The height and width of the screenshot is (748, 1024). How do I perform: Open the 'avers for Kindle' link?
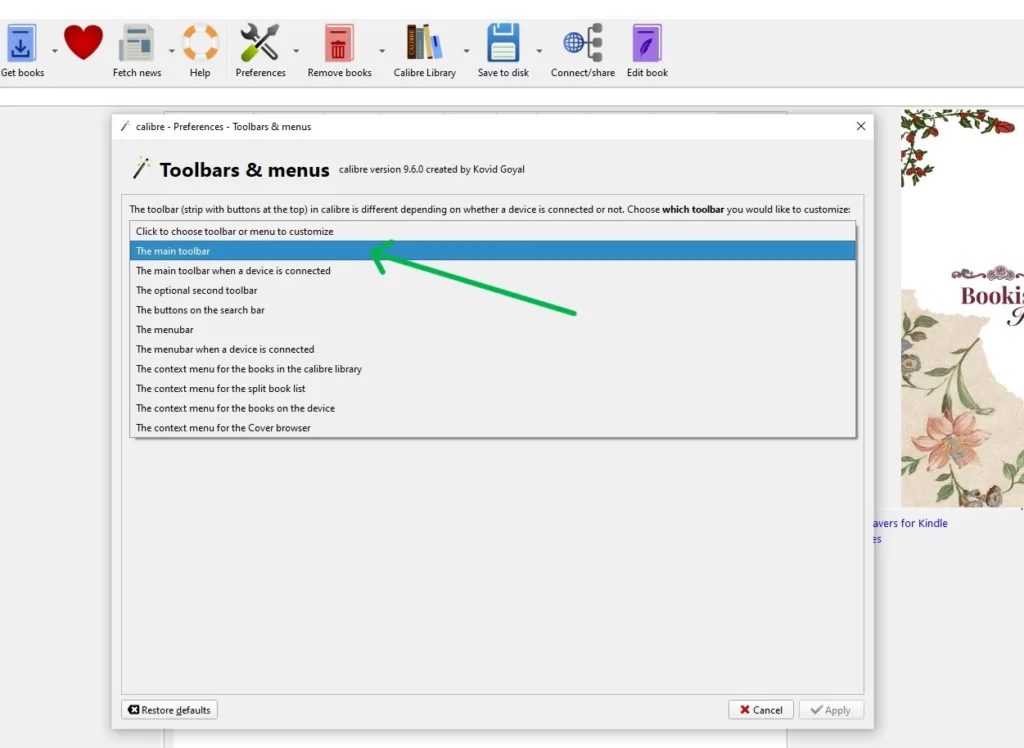click(910, 523)
